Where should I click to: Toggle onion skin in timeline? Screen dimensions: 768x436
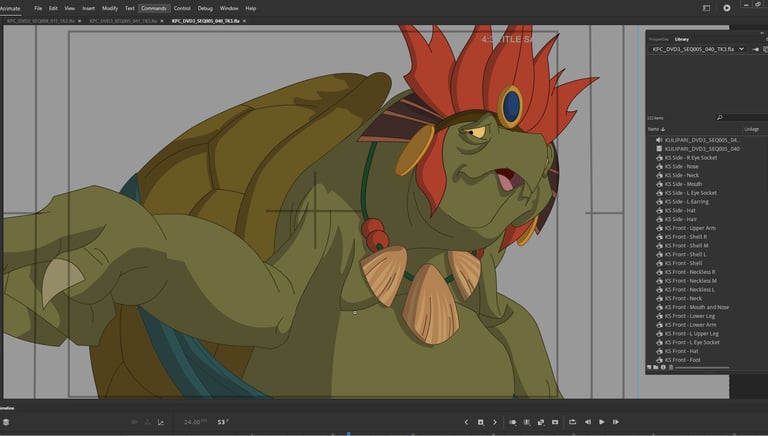(512, 422)
